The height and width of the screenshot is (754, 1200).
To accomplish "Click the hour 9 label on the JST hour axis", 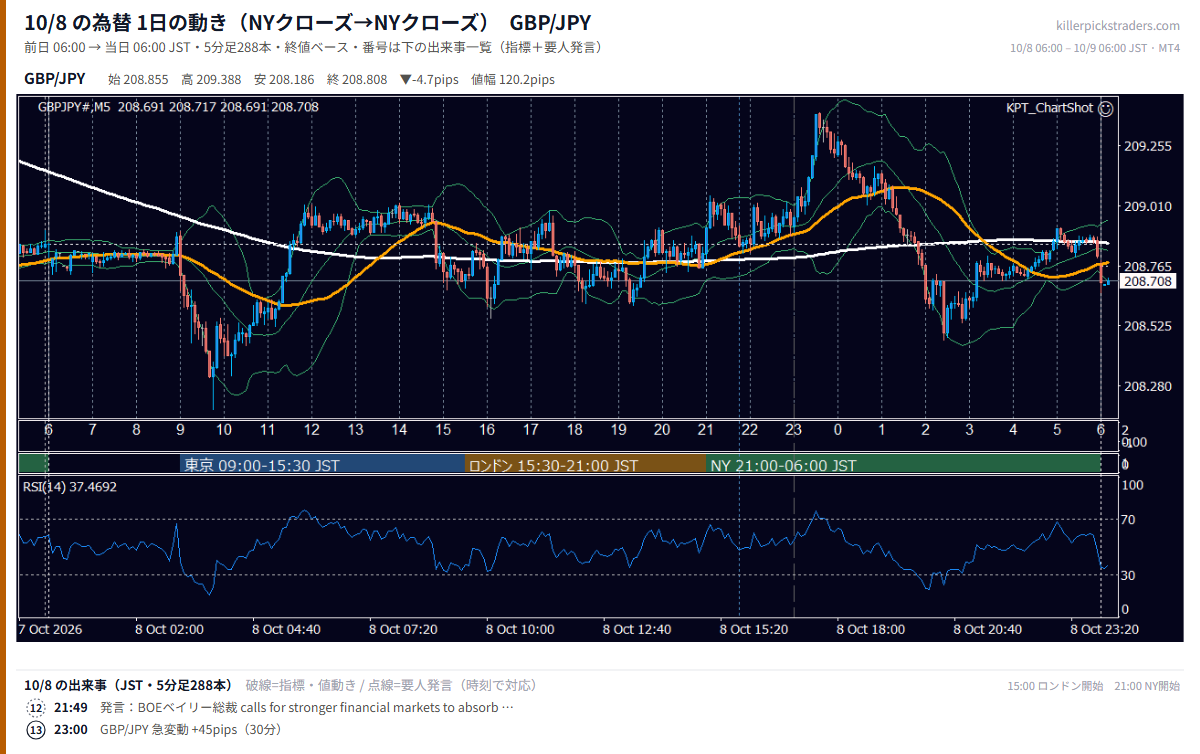I will [180, 430].
